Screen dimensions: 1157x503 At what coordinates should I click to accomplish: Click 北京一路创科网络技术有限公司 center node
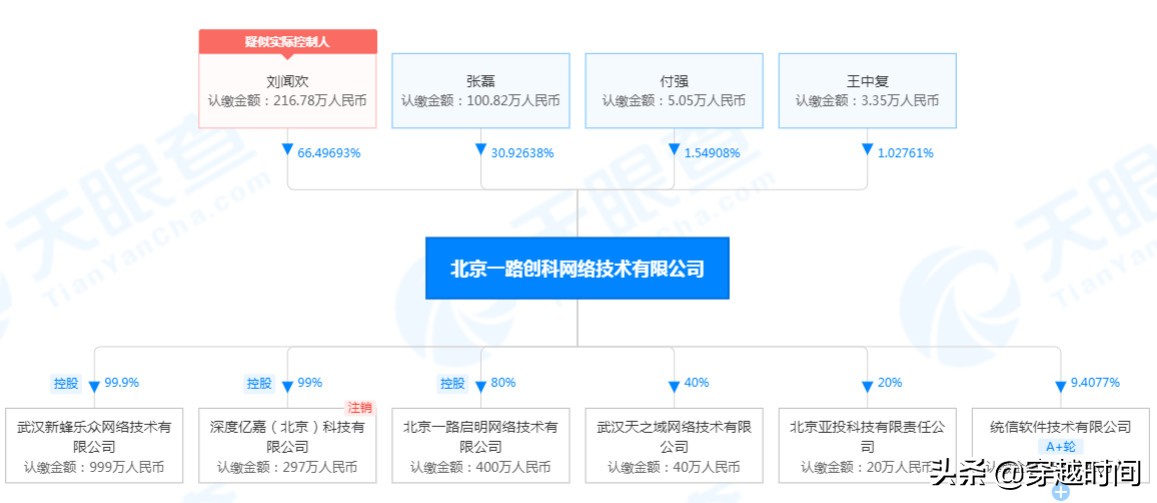pos(577,268)
